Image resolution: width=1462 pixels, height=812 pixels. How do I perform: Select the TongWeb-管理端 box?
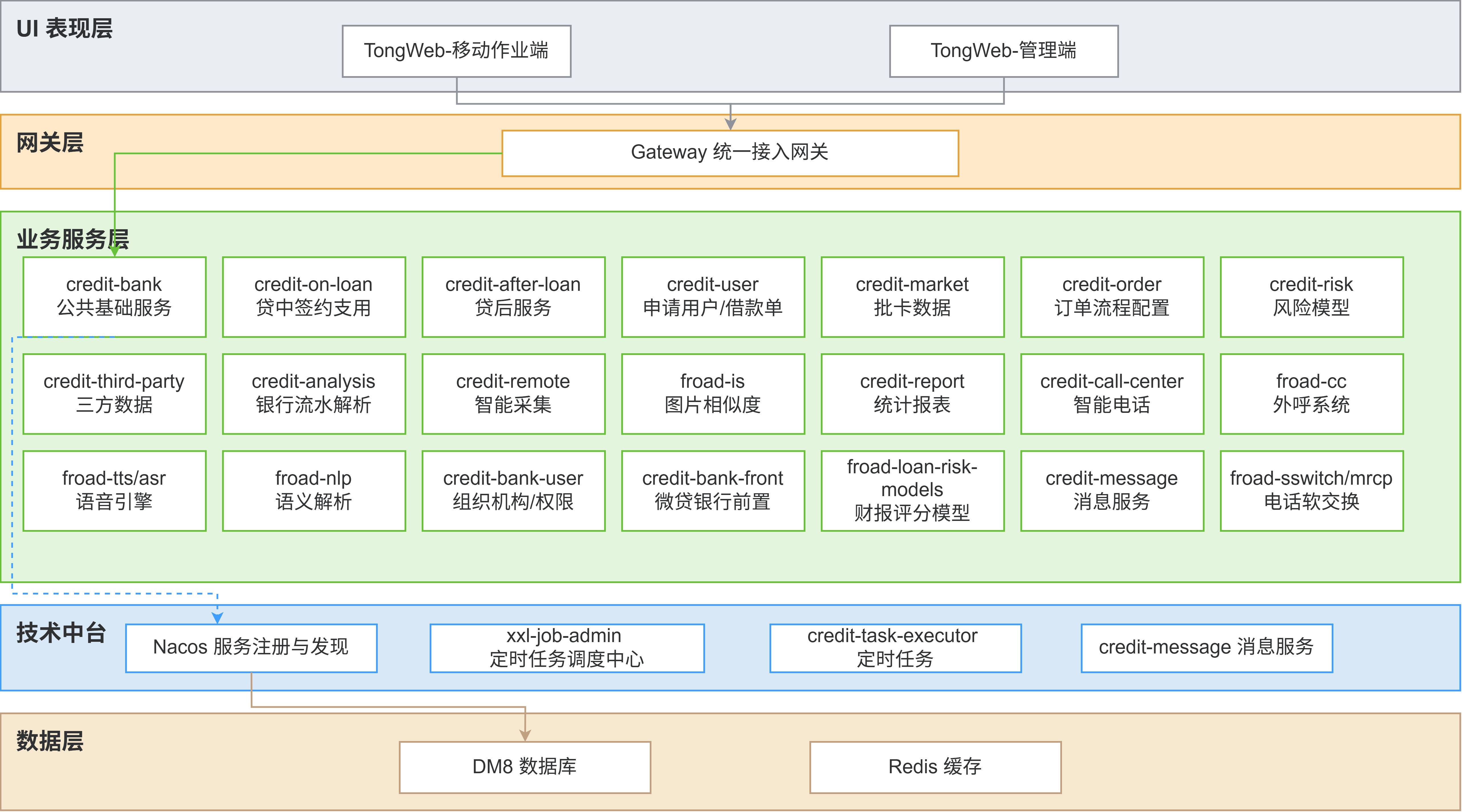1004,51
